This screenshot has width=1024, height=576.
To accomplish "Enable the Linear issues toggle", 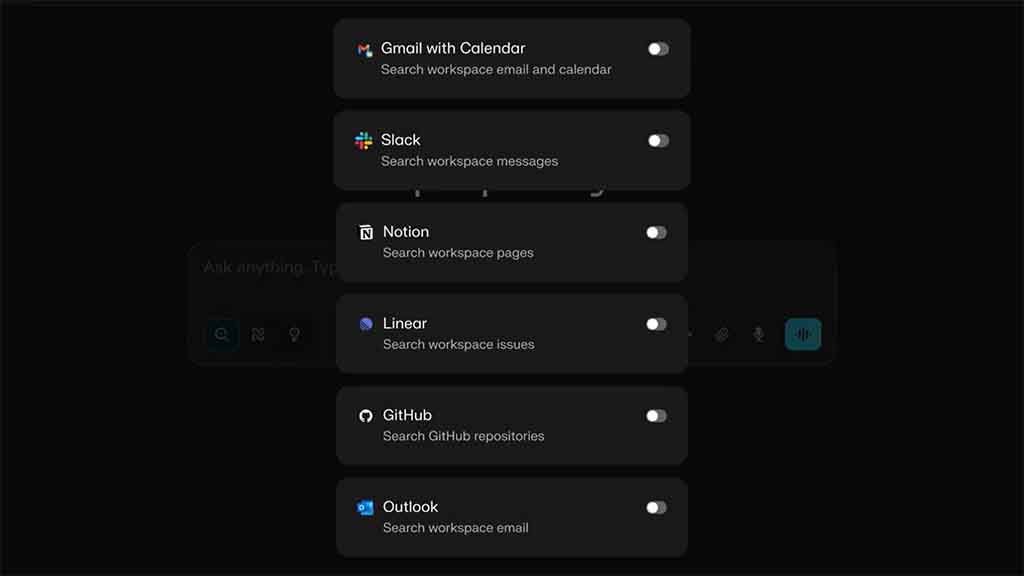I will click(x=658, y=323).
